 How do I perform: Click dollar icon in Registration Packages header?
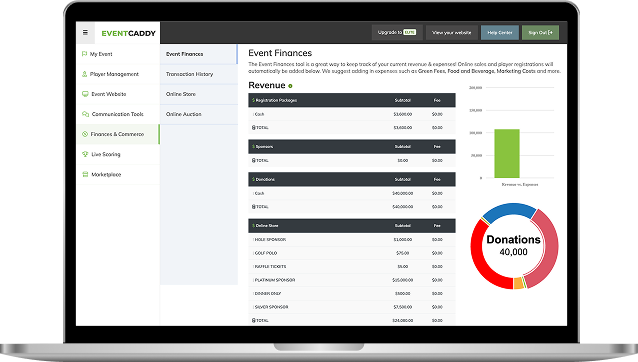pyautogui.click(x=253, y=100)
